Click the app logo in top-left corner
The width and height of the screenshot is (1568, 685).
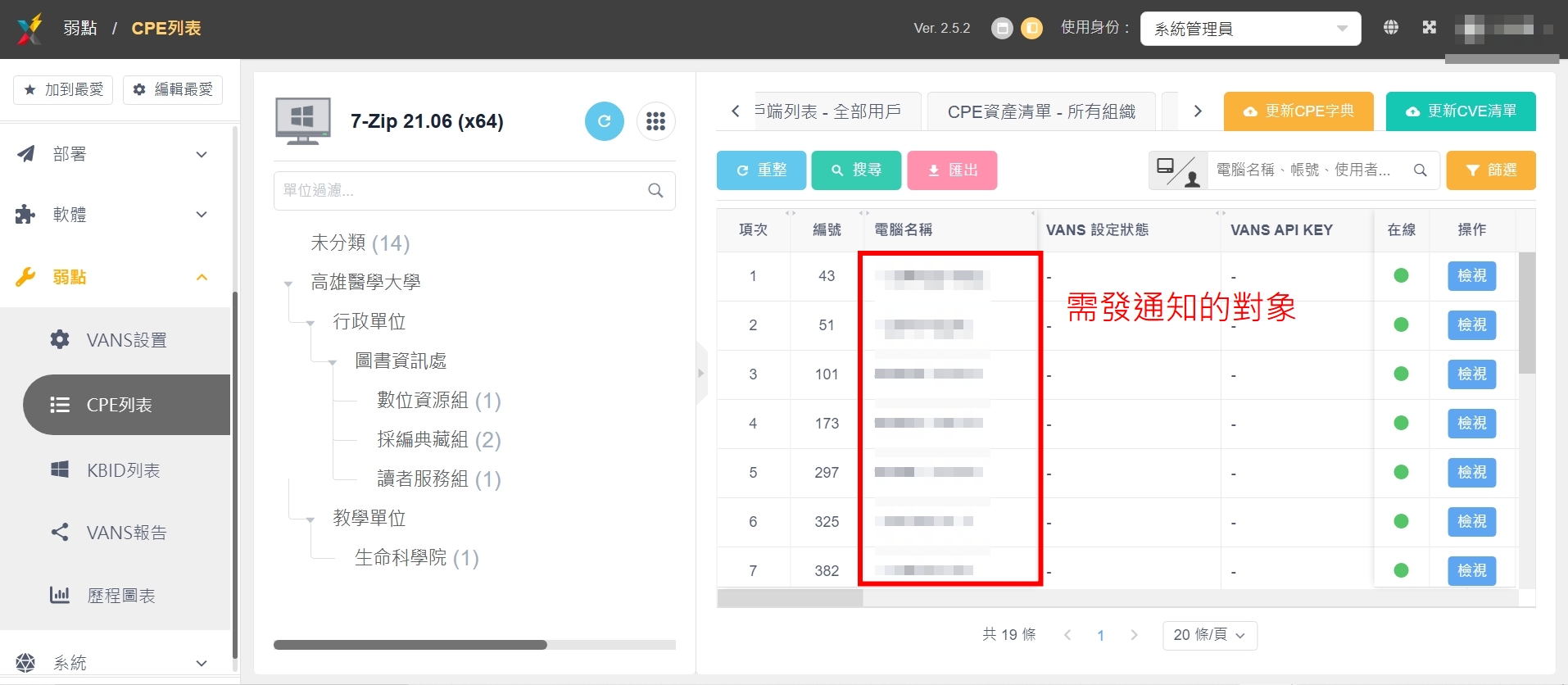tap(29, 29)
